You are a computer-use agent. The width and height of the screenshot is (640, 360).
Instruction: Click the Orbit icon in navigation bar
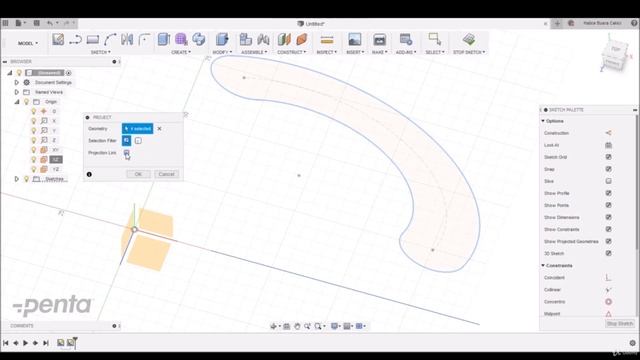pyautogui.click(x=273, y=326)
